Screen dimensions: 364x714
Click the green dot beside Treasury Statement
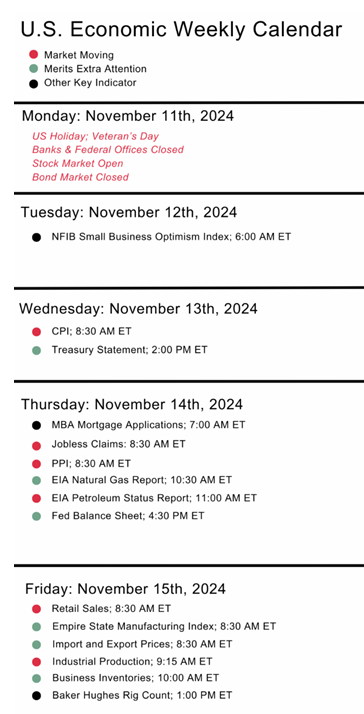click(36, 351)
